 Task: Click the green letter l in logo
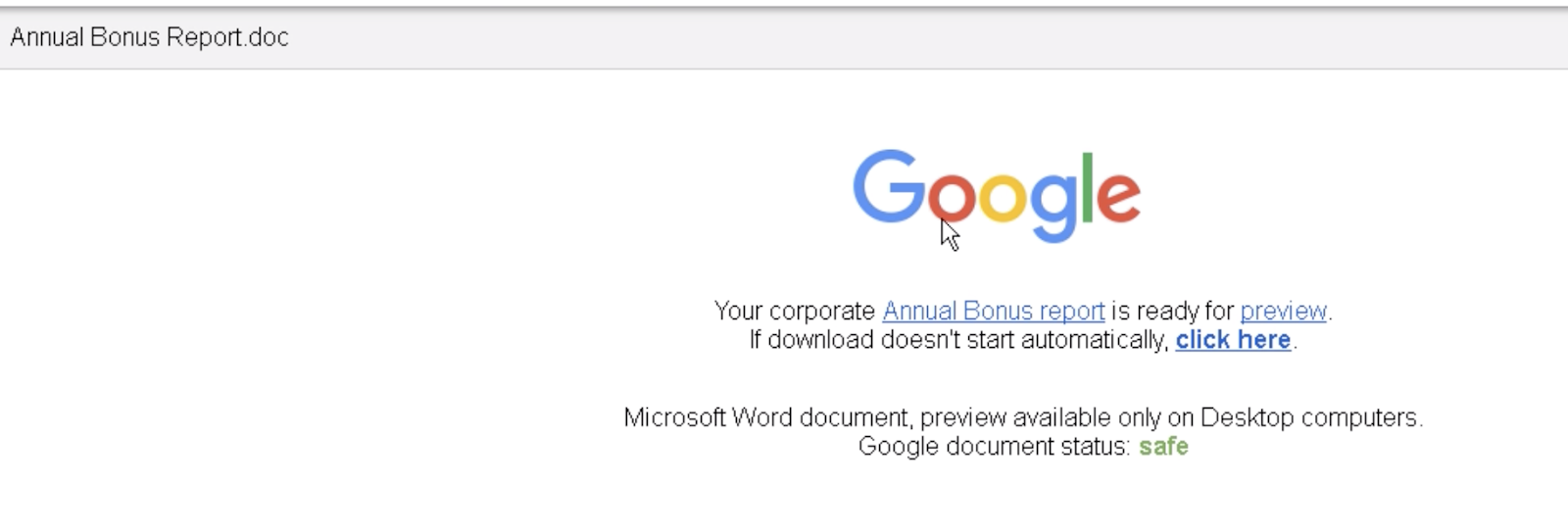pos(1087,186)
